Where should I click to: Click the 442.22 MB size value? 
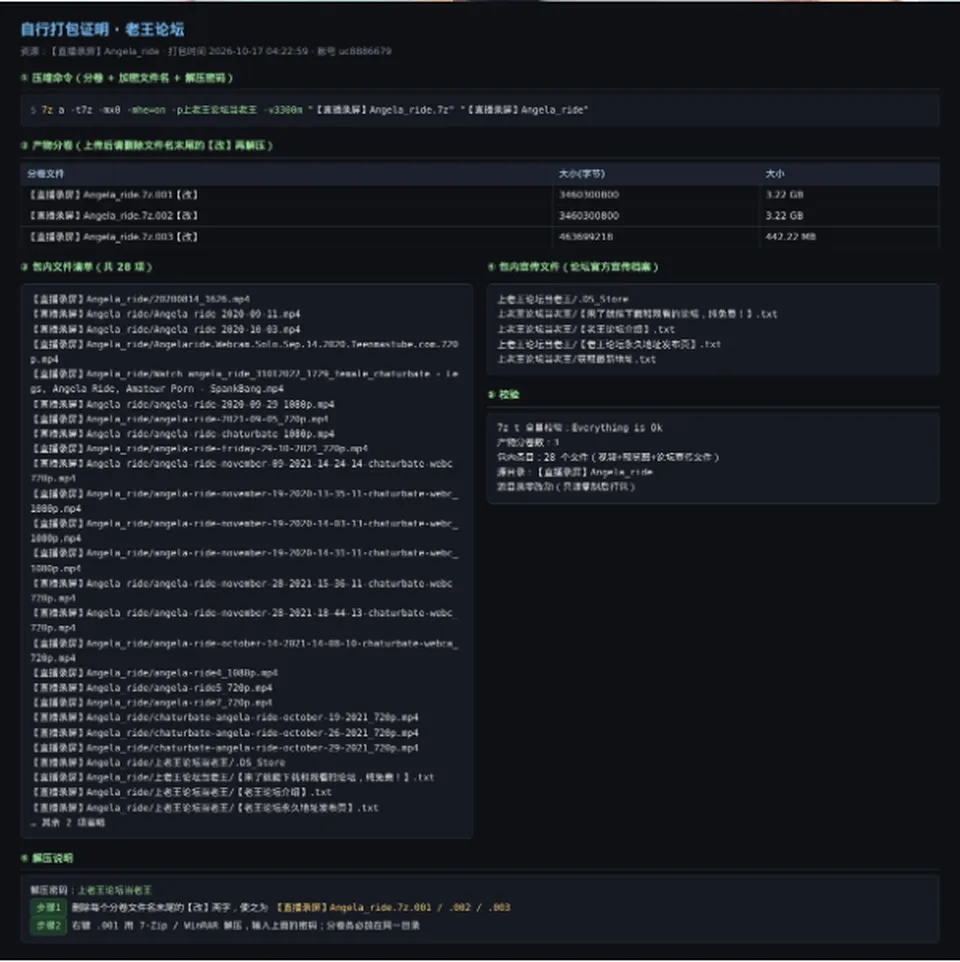pos(790,236)
